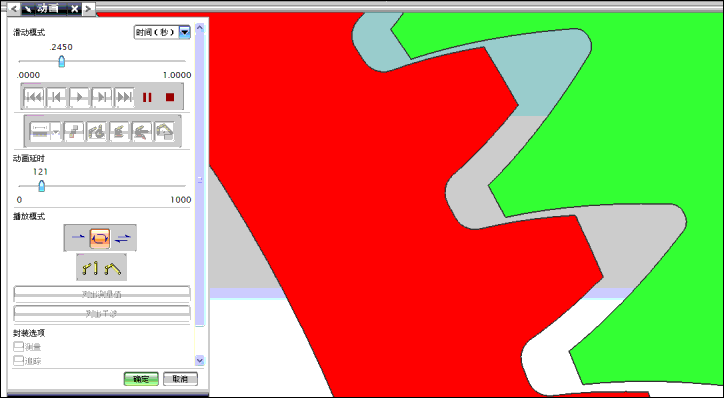Step forward one animation frame
This screenshot has height=398, width=724.
(102, 97)
